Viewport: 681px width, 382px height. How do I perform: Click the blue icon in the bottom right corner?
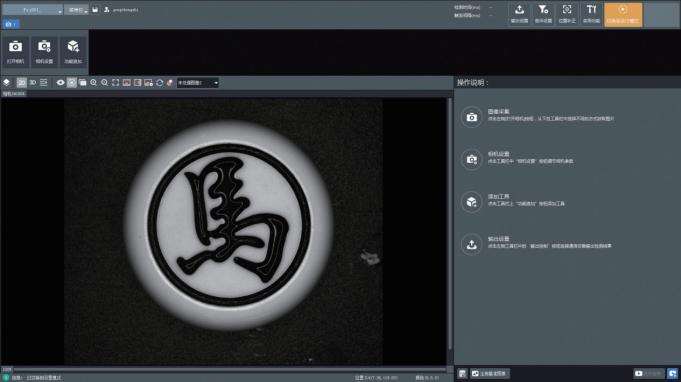point(672,373)
